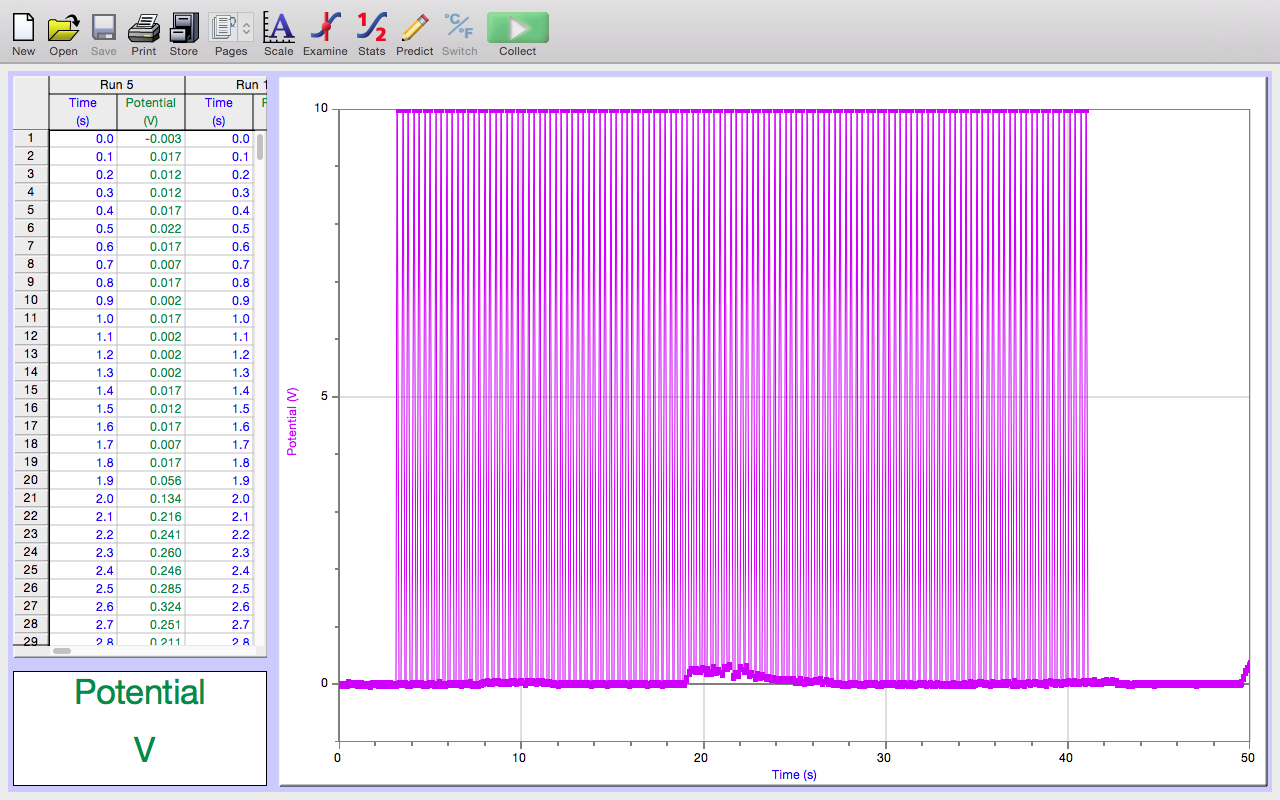Click the Potential meter display box
The image size is (1280, 800).
140,728
